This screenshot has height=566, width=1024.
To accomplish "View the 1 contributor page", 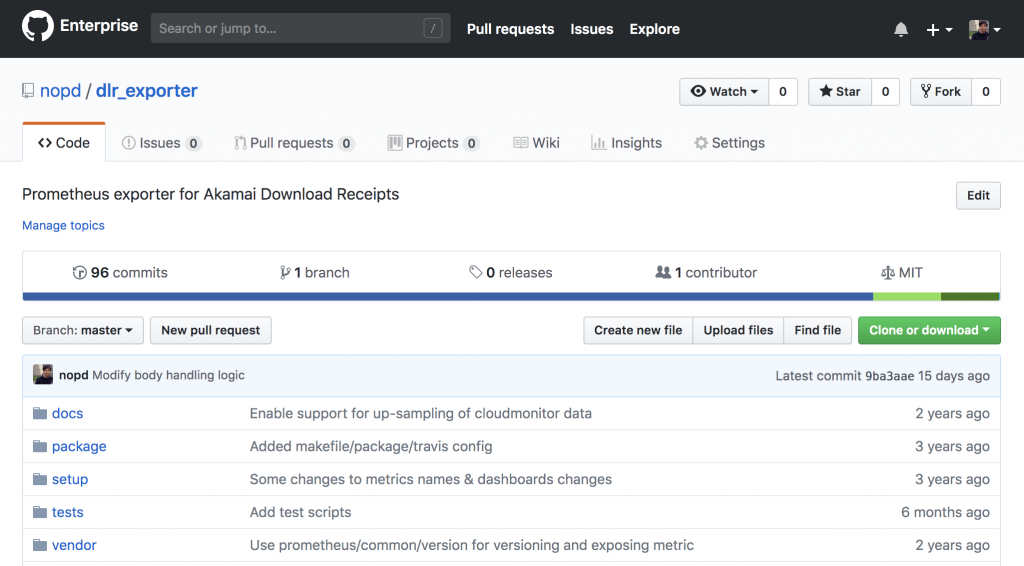I will pyautogui.click(x=706, y=272).
